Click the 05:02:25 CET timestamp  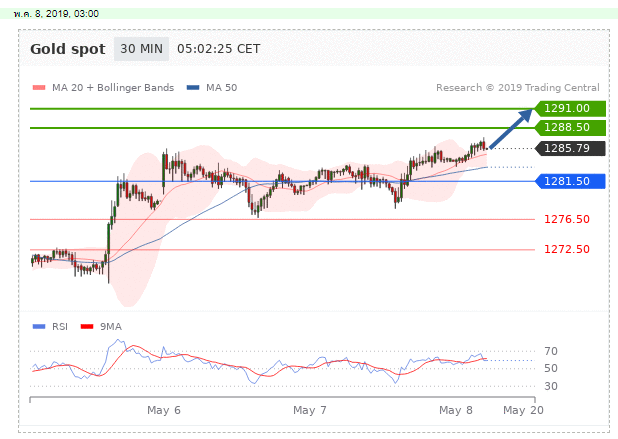(x=219, y=49)
